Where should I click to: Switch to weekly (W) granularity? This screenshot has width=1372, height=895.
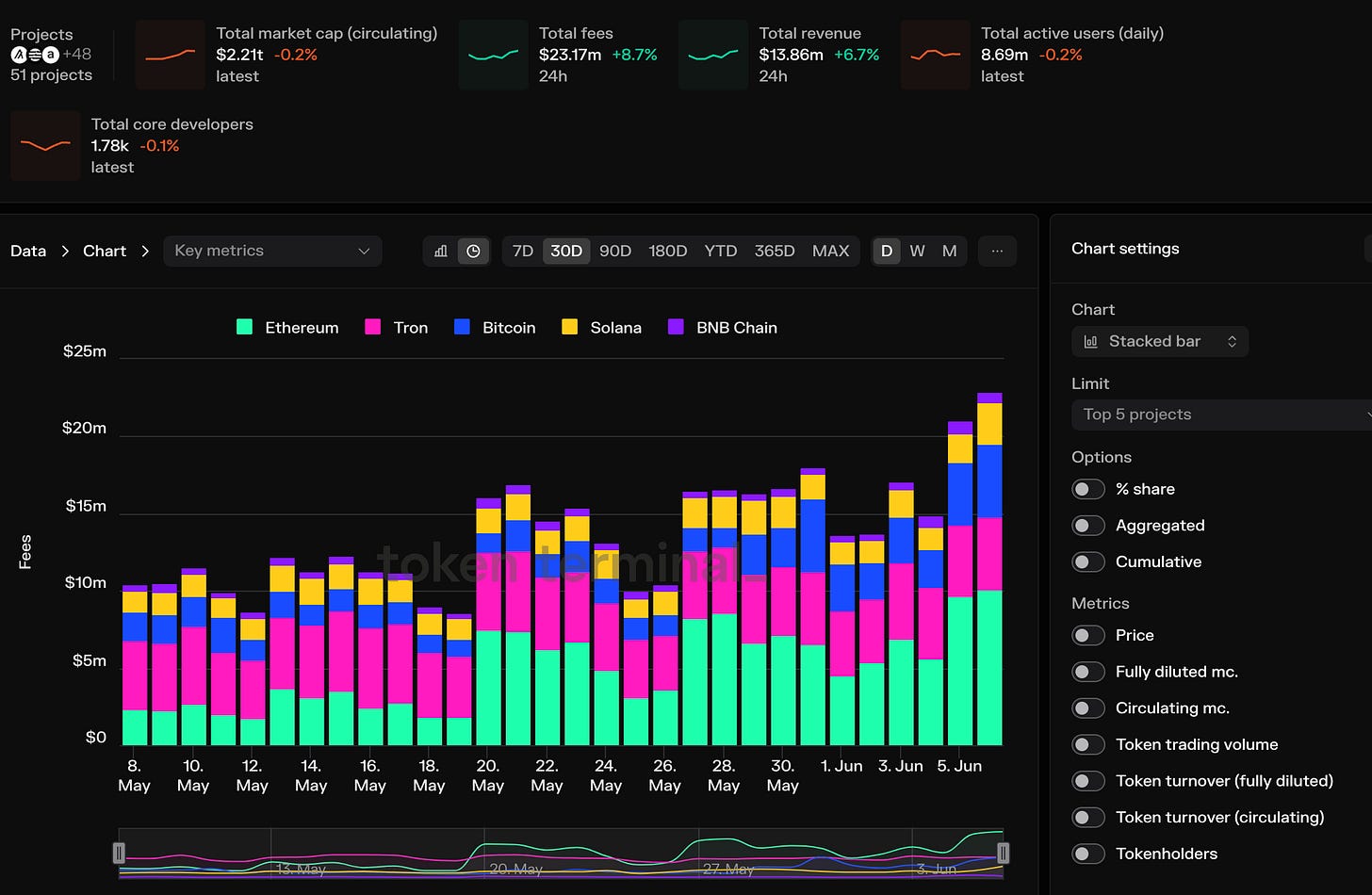(918, 252)
